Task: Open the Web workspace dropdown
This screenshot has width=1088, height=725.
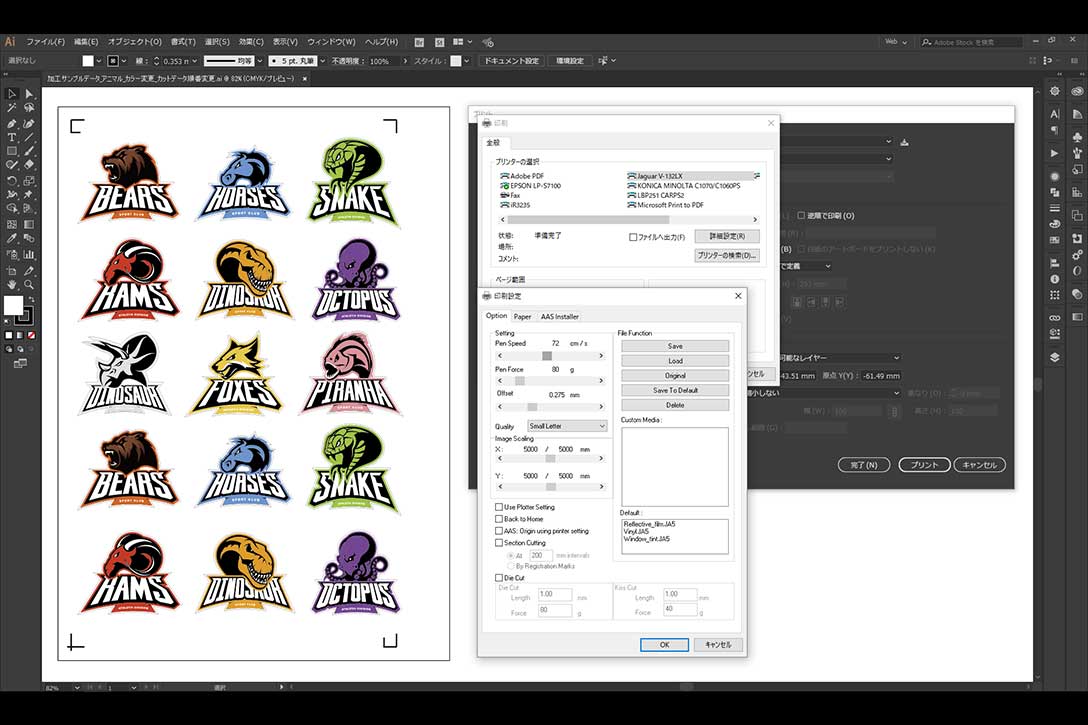Action: pos(896,42)
